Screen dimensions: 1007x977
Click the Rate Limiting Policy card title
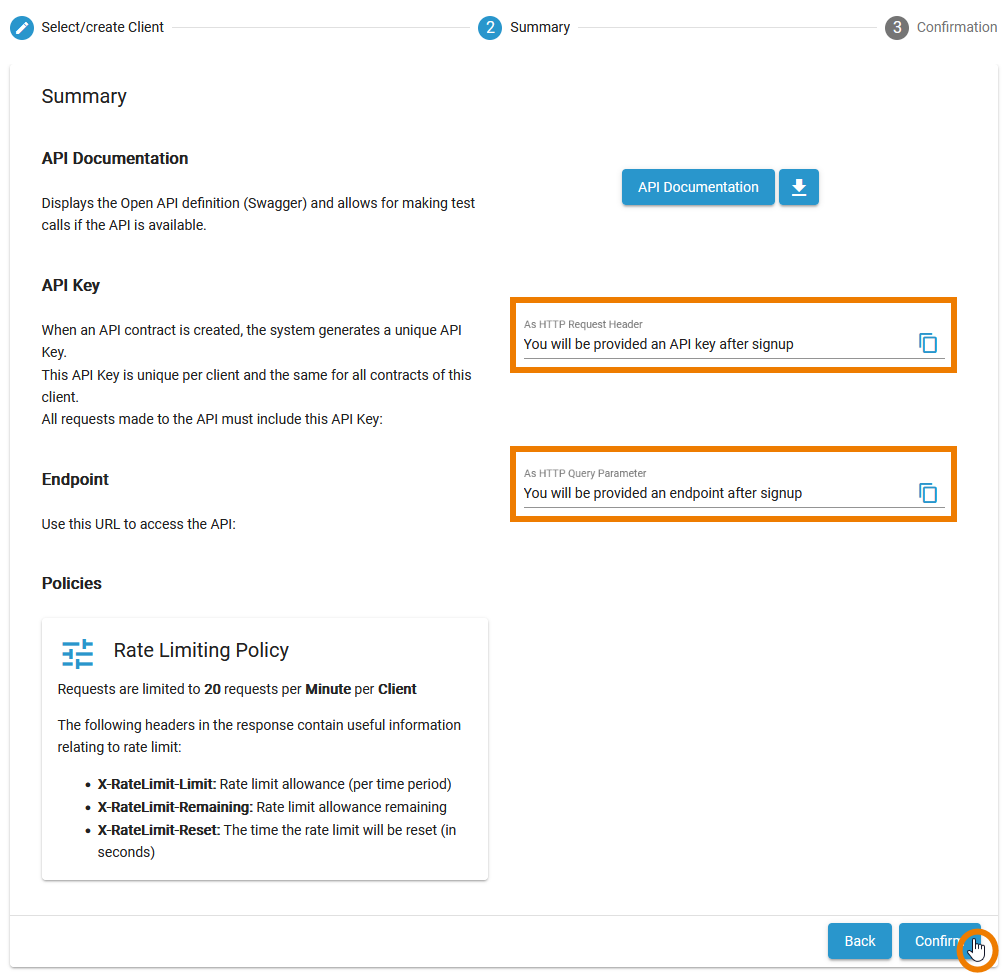(x=201, y=651)
